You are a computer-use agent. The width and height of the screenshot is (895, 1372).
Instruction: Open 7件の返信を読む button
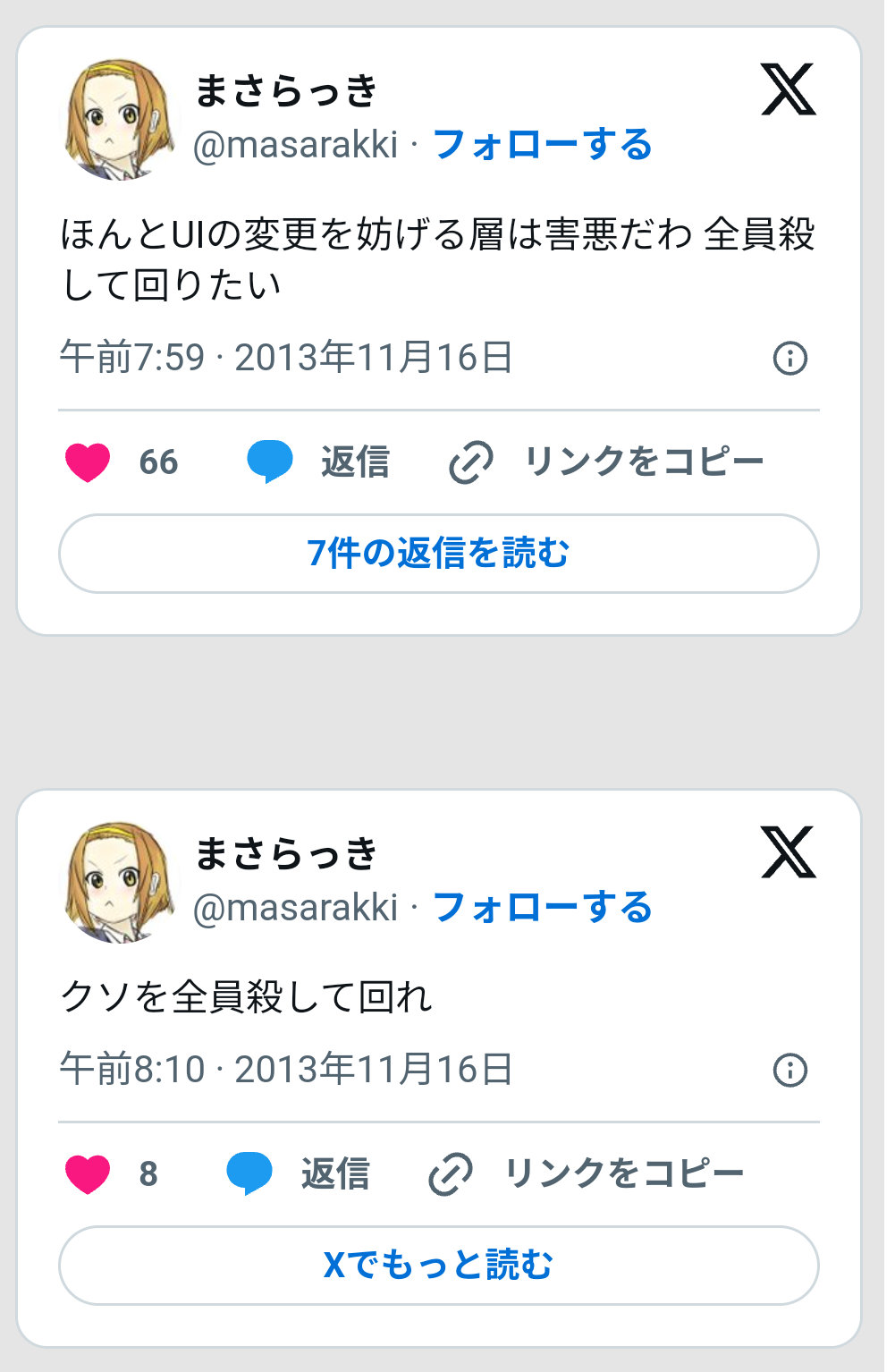[x=438, y=554]
